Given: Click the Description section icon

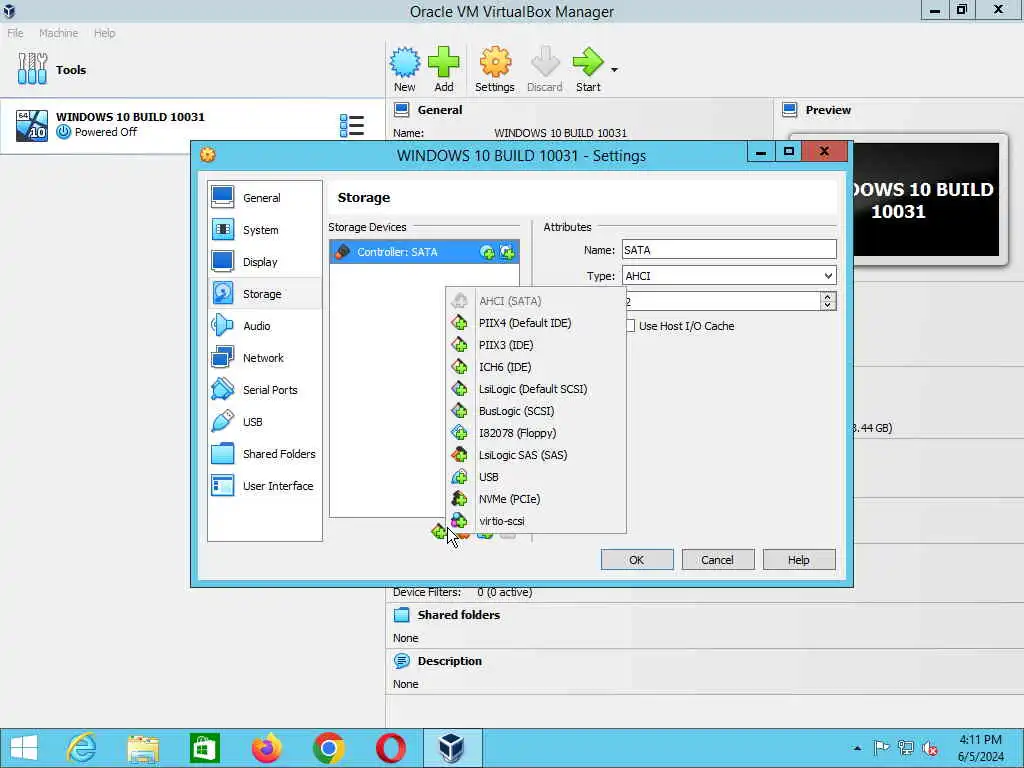Looking at the screenshot, I should pyautogui.click(x=402, y=661).
